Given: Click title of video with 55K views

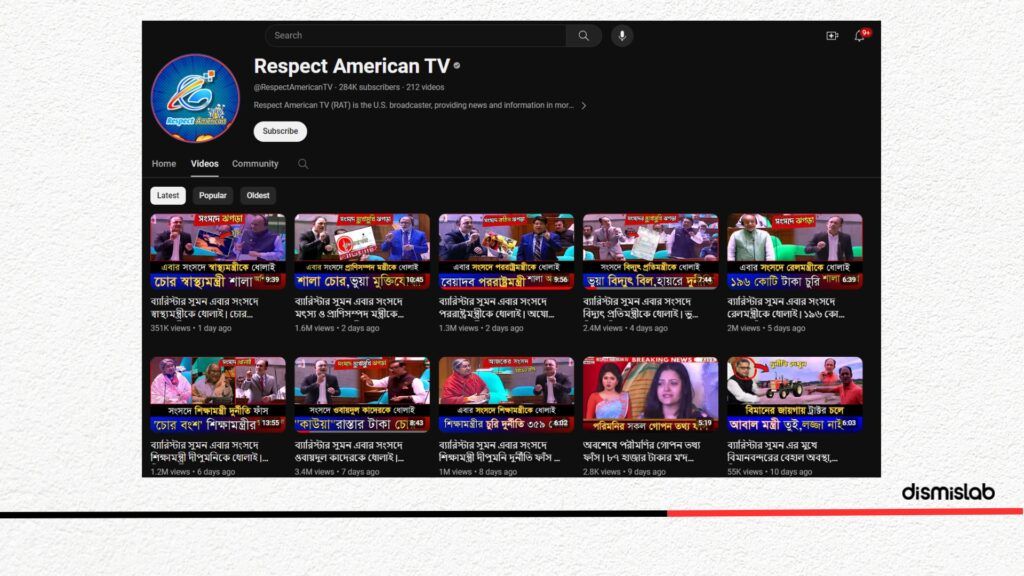Looking at the screenshot, I should click(782, 451).
